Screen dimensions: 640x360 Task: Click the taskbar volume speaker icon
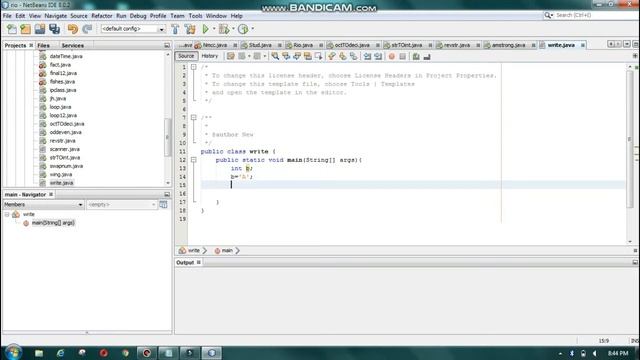[595, 353]
